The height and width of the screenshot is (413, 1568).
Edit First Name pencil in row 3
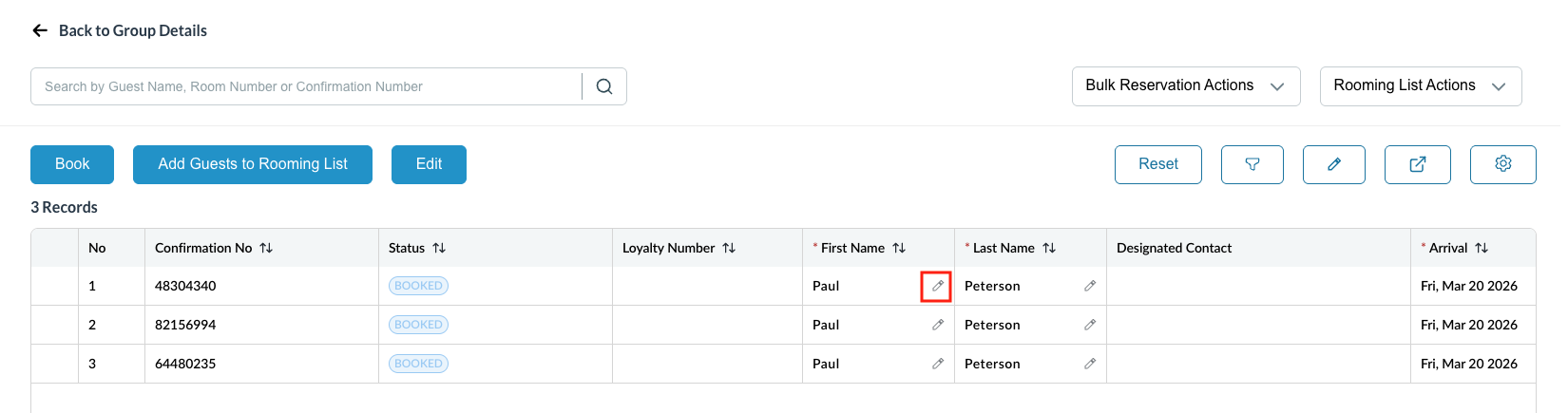(x=938, y=364)
